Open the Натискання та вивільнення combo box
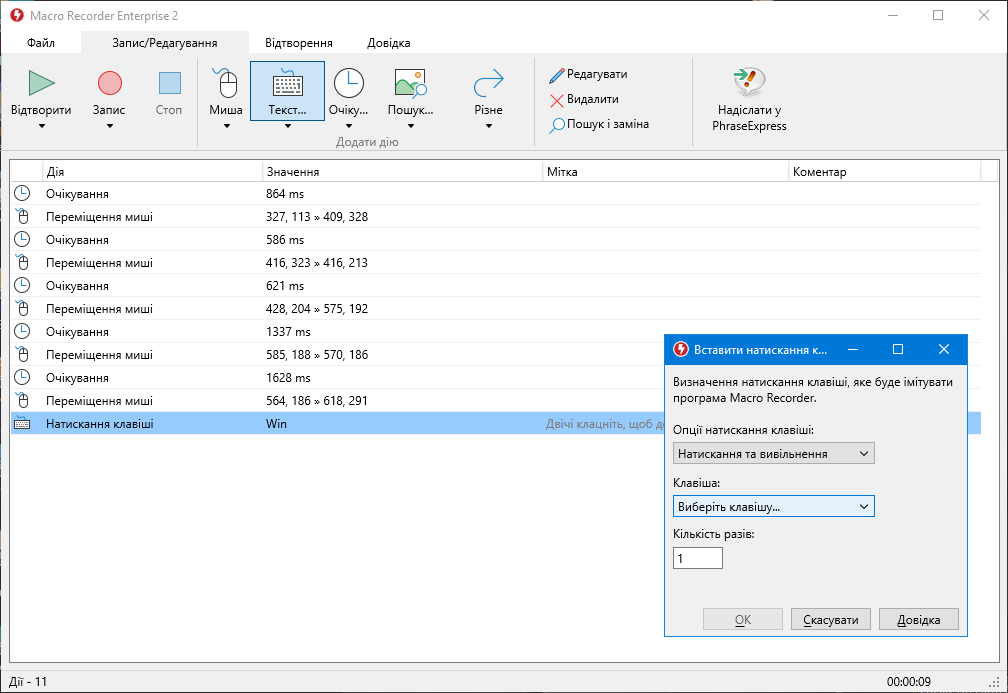 pos(773,454)
